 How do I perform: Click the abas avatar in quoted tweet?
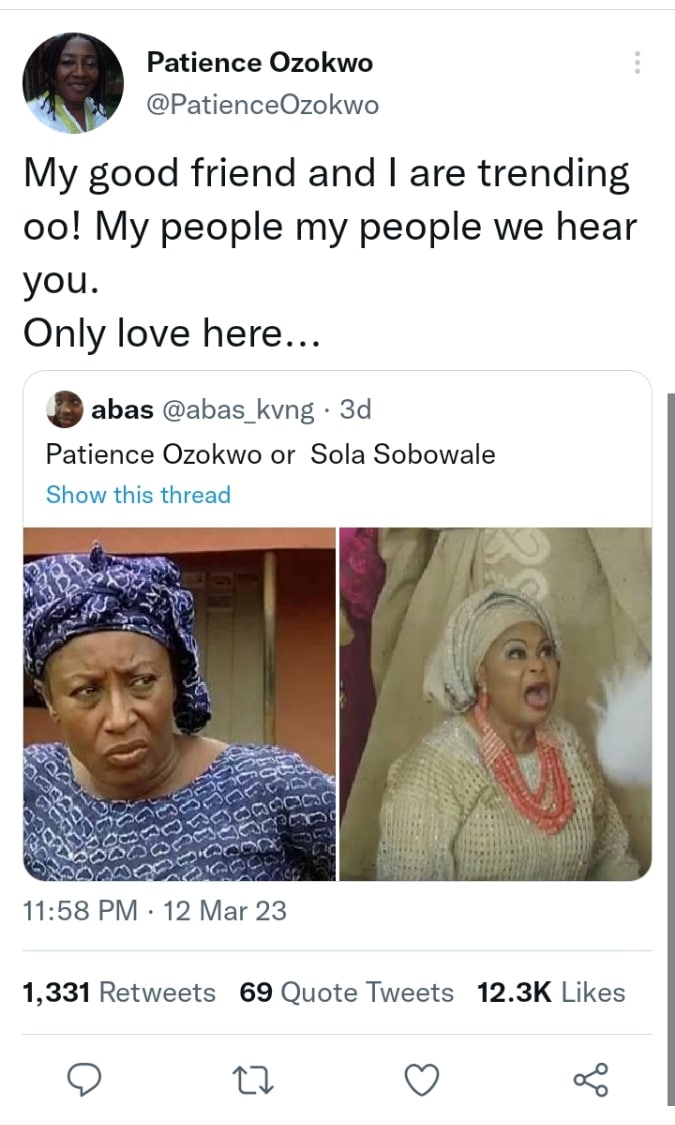(65, 409)
